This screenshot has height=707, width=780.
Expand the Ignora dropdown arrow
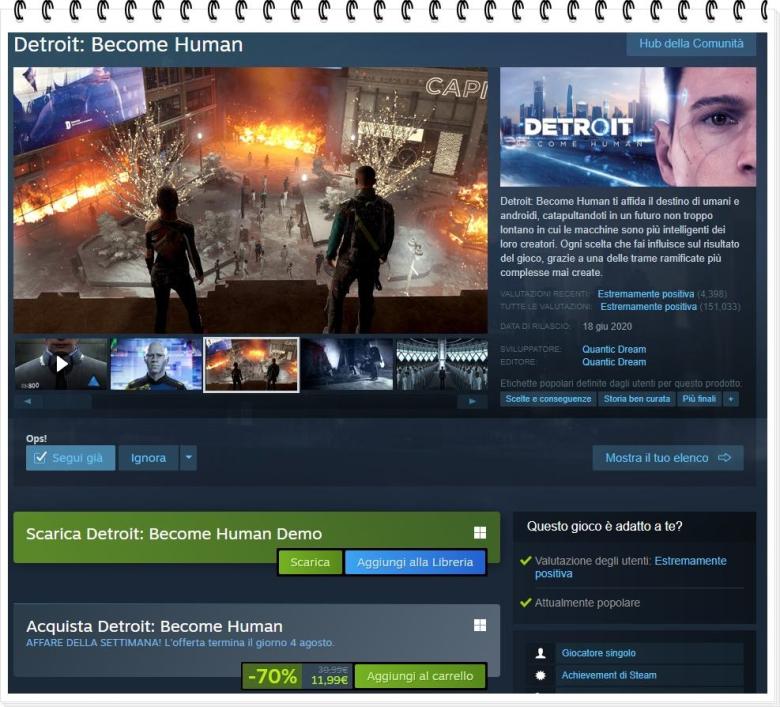[189, 458]
